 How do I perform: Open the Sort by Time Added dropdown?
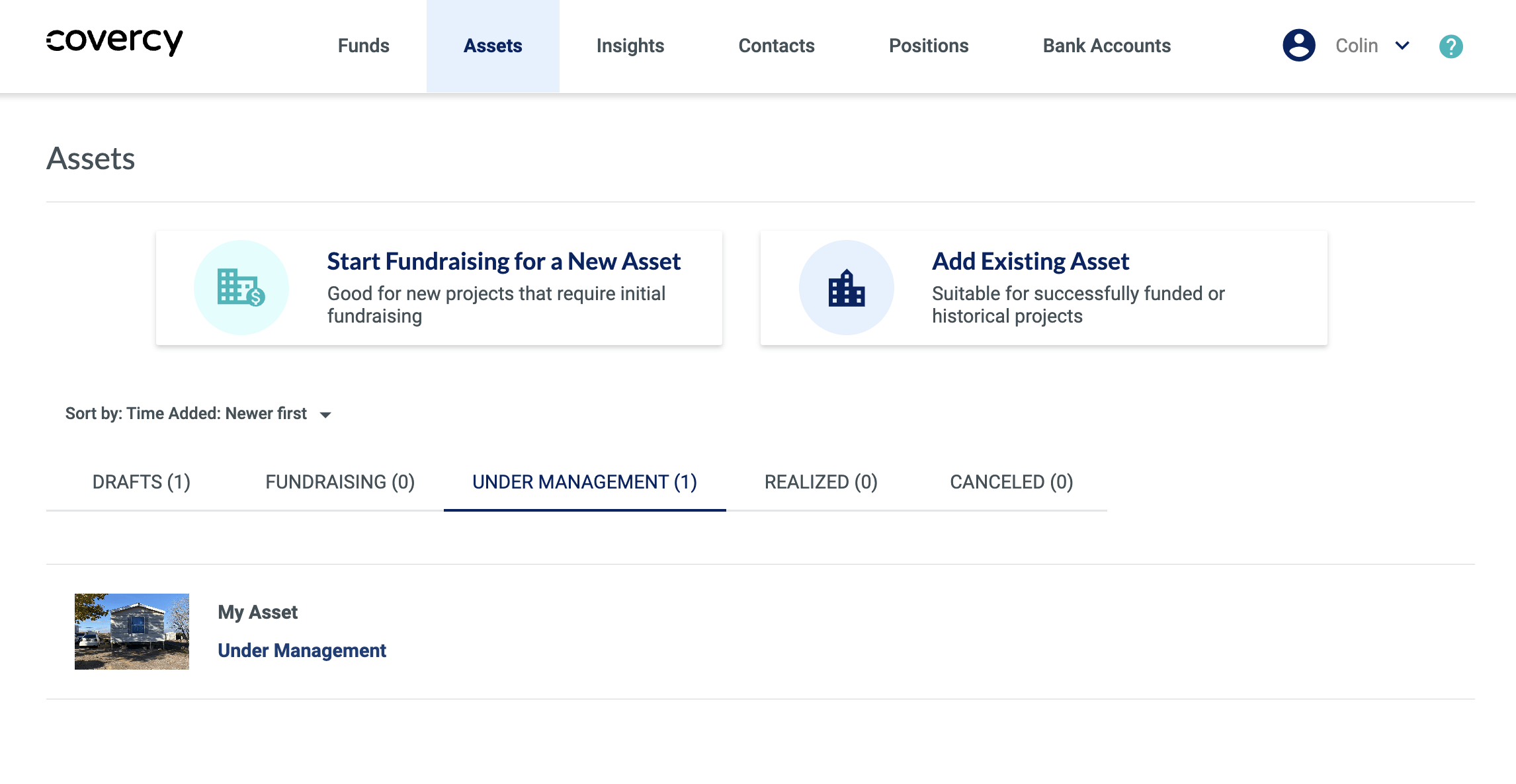coord(187,414)
